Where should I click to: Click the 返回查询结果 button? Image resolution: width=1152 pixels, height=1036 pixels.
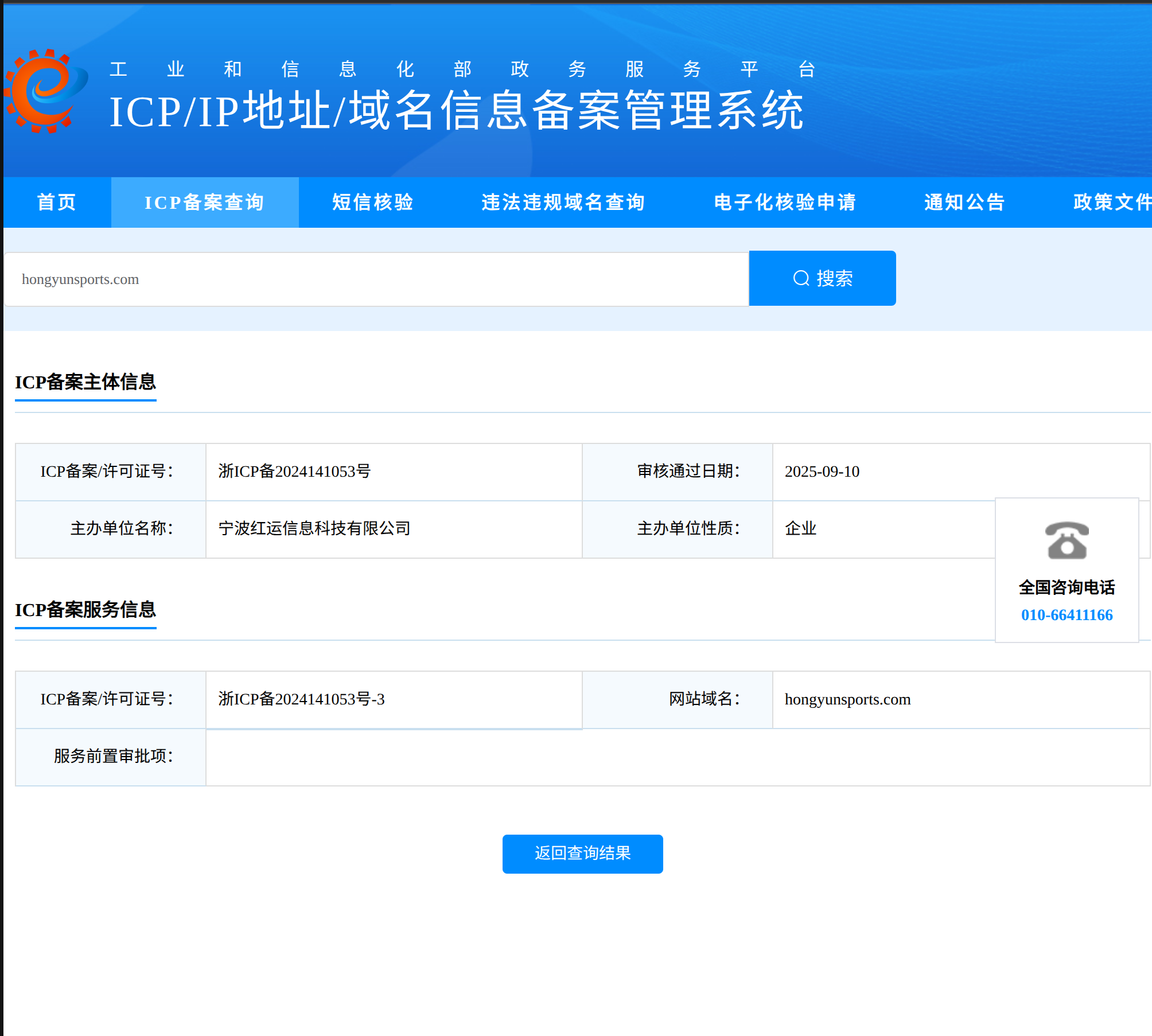tap(582, 854)
